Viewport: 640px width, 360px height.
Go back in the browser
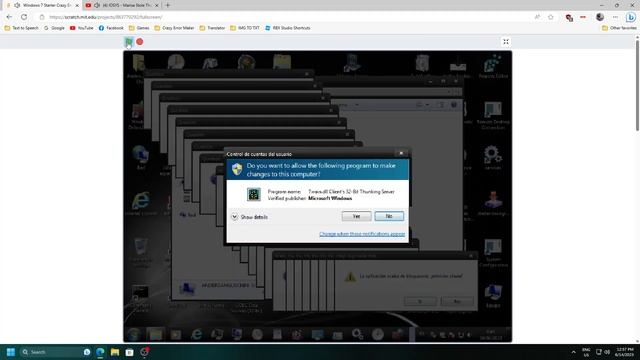click(x=9, y=17)
